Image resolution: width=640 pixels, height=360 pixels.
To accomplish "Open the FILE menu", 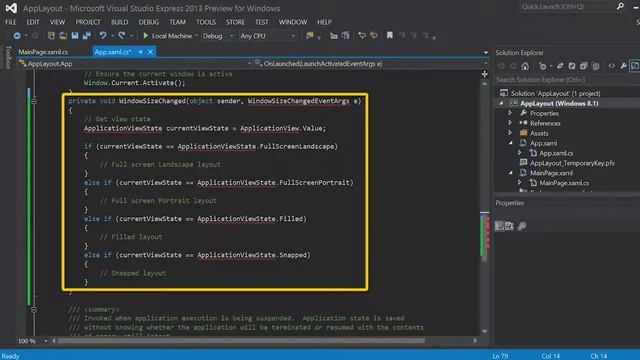I will click(11, 22).
